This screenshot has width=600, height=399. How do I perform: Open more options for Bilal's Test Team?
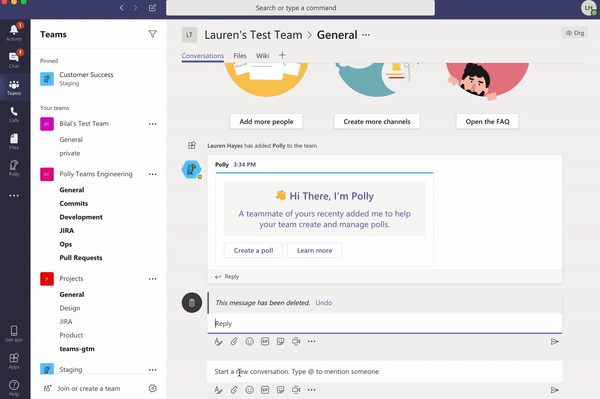(x=153, y=124)
